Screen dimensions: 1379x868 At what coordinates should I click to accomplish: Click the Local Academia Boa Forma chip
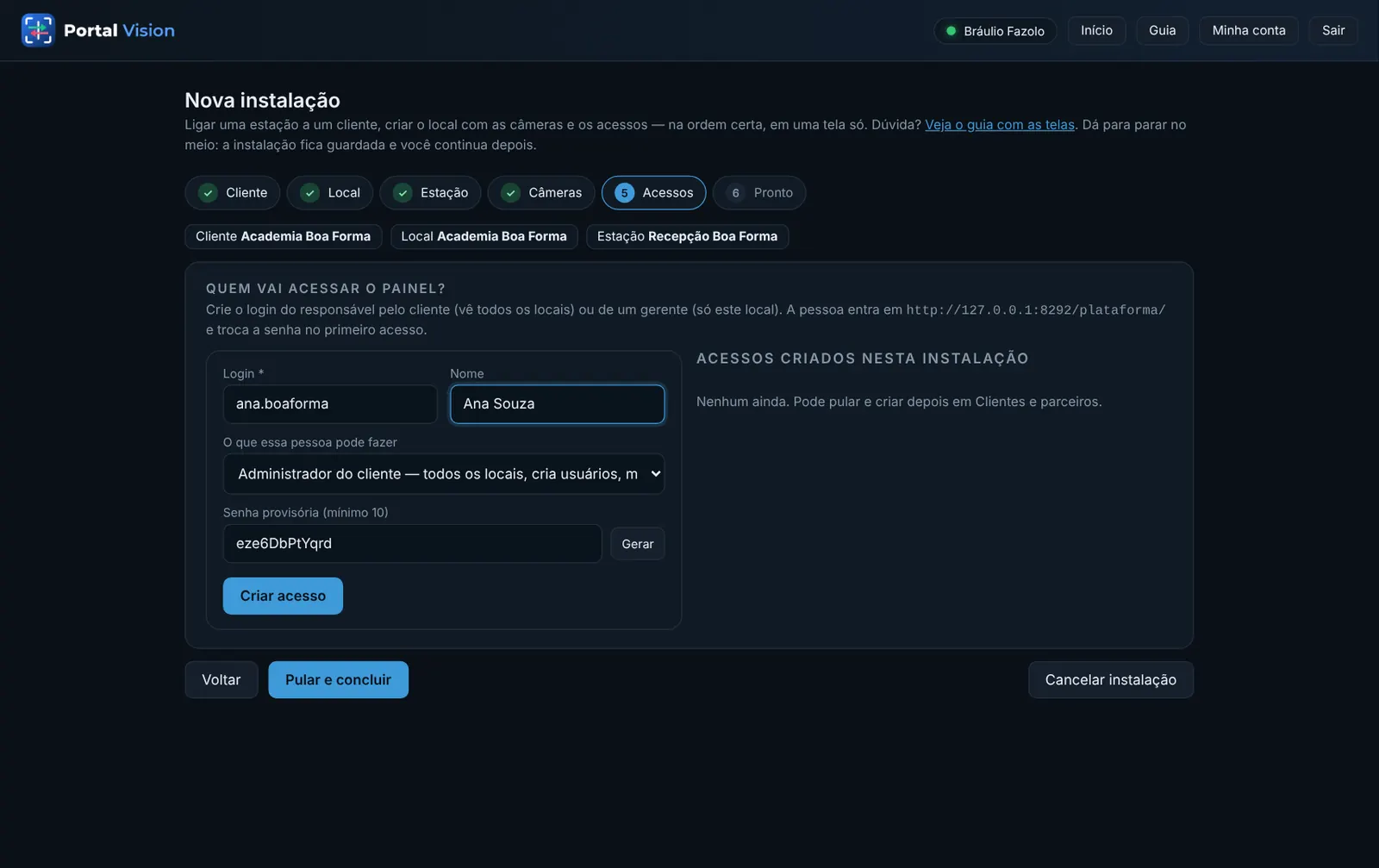pyautogui.click(x=484, y=236)
